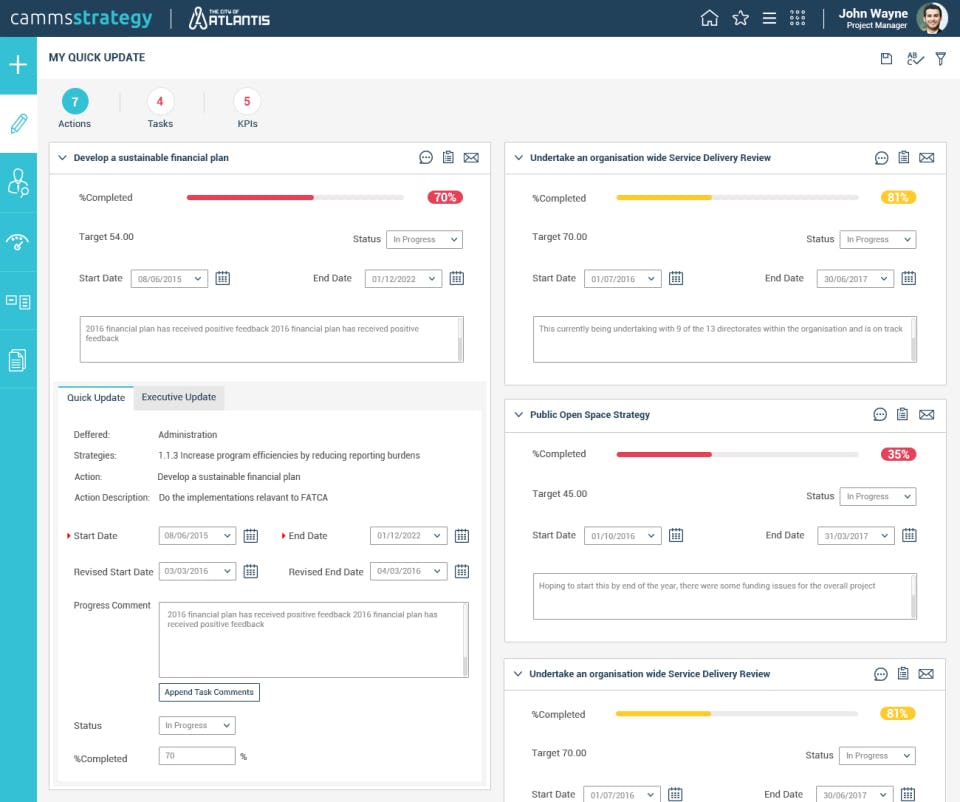This screenshot has width=960, height=802.
Task: Click the plus add-new icon in sidebar
Action: tap(18, 66)
